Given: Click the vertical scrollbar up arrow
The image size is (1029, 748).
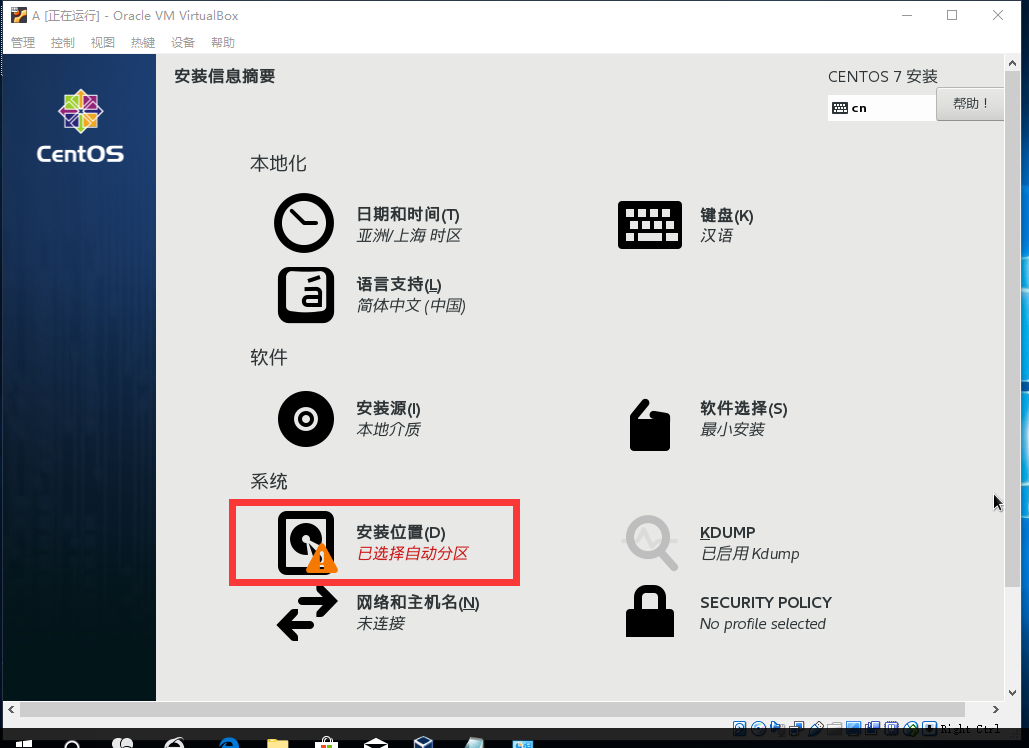Looking at the screenshot, I should coord(1013,64).
